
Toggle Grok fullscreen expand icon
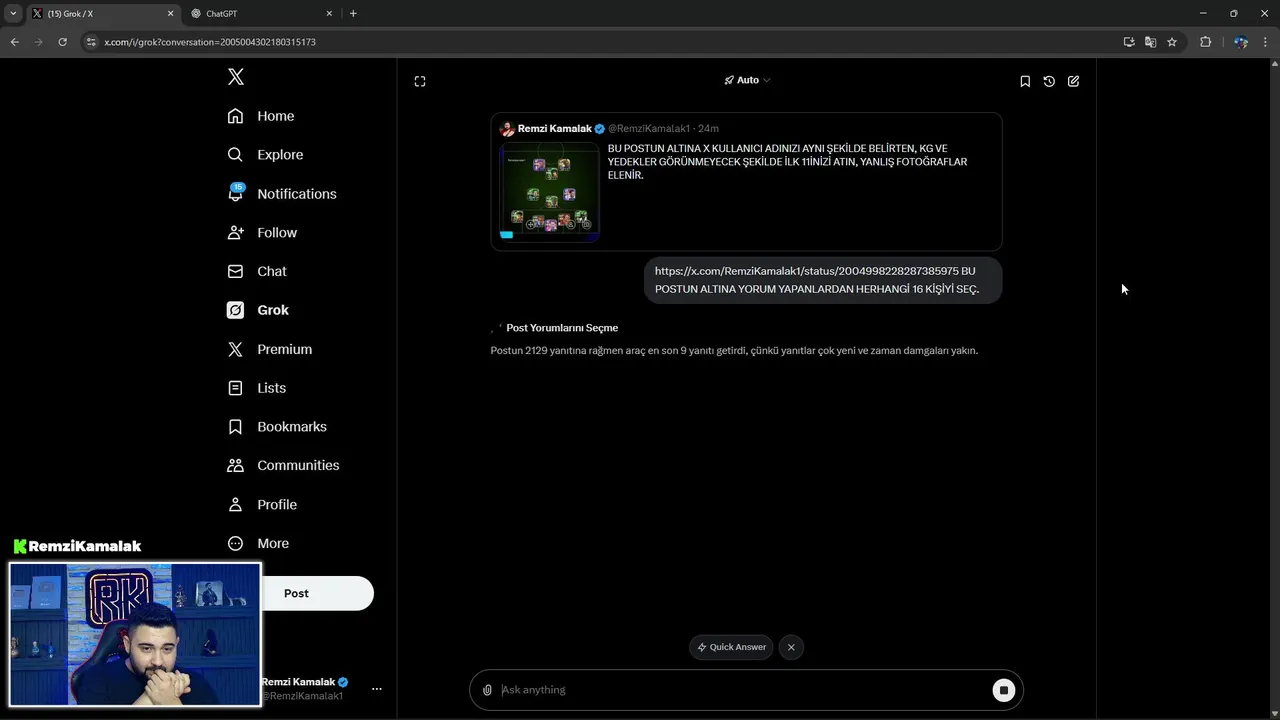[420, 81]
